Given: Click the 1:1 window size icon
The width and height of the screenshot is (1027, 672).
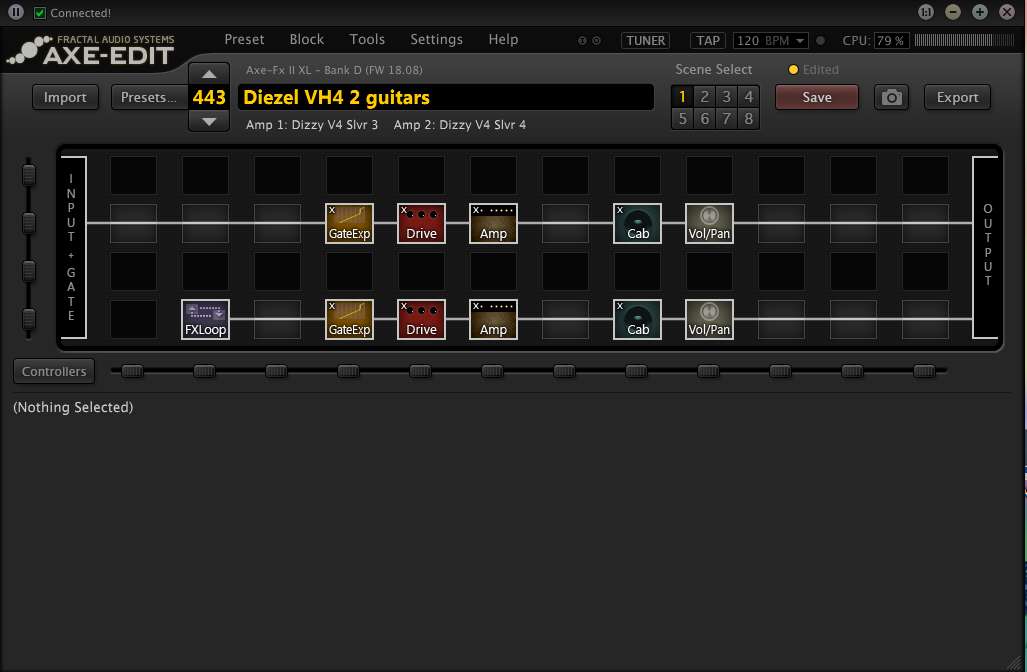Looking at the screenshot, I should pos(925,12).
